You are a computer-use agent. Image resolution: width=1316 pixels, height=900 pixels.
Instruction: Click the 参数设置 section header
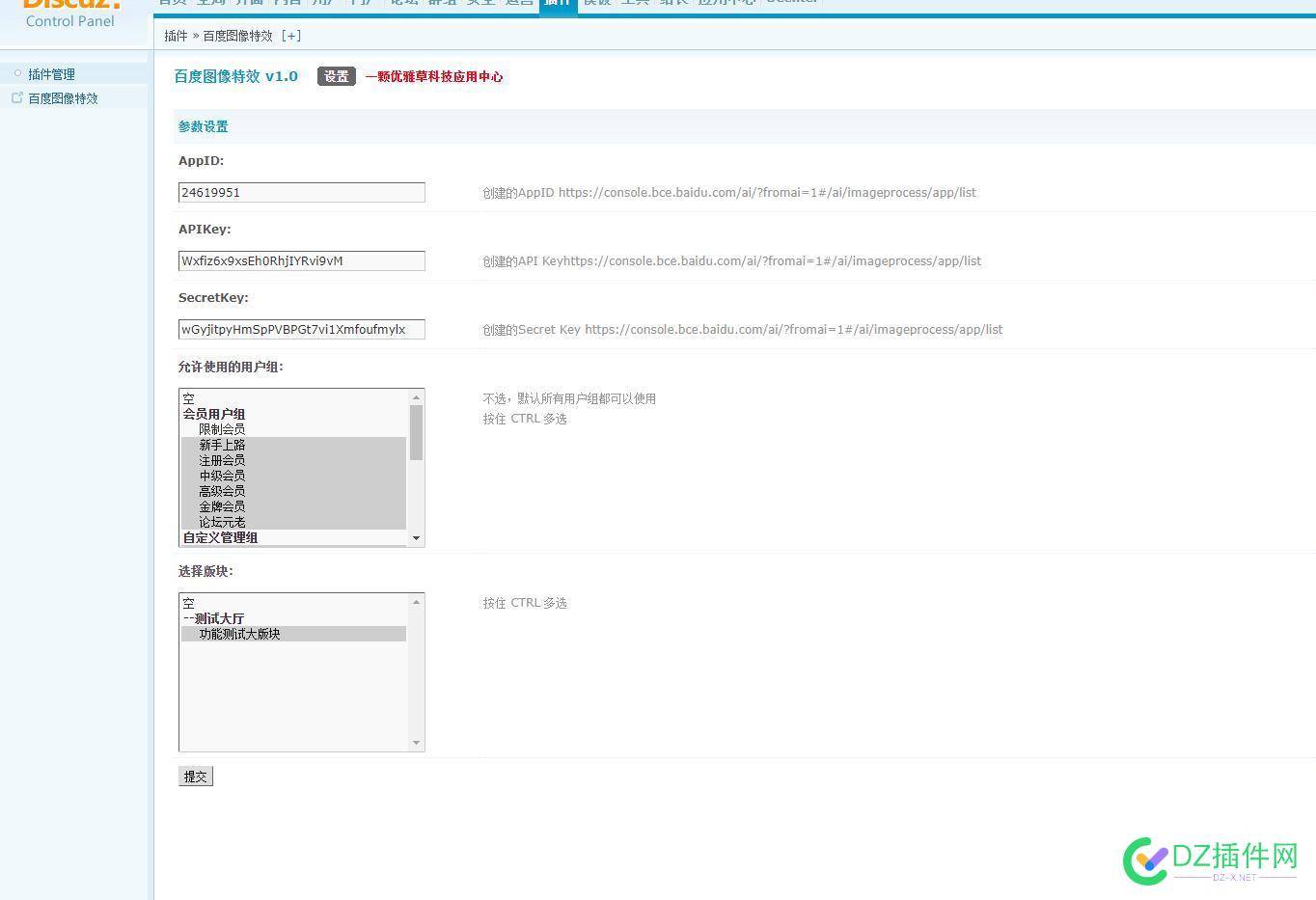click(x=204, y=126)
